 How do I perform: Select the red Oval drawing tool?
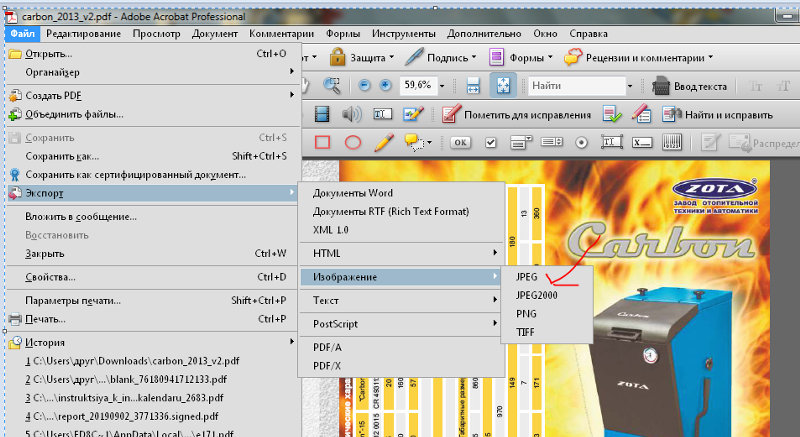tap(353, 142)
